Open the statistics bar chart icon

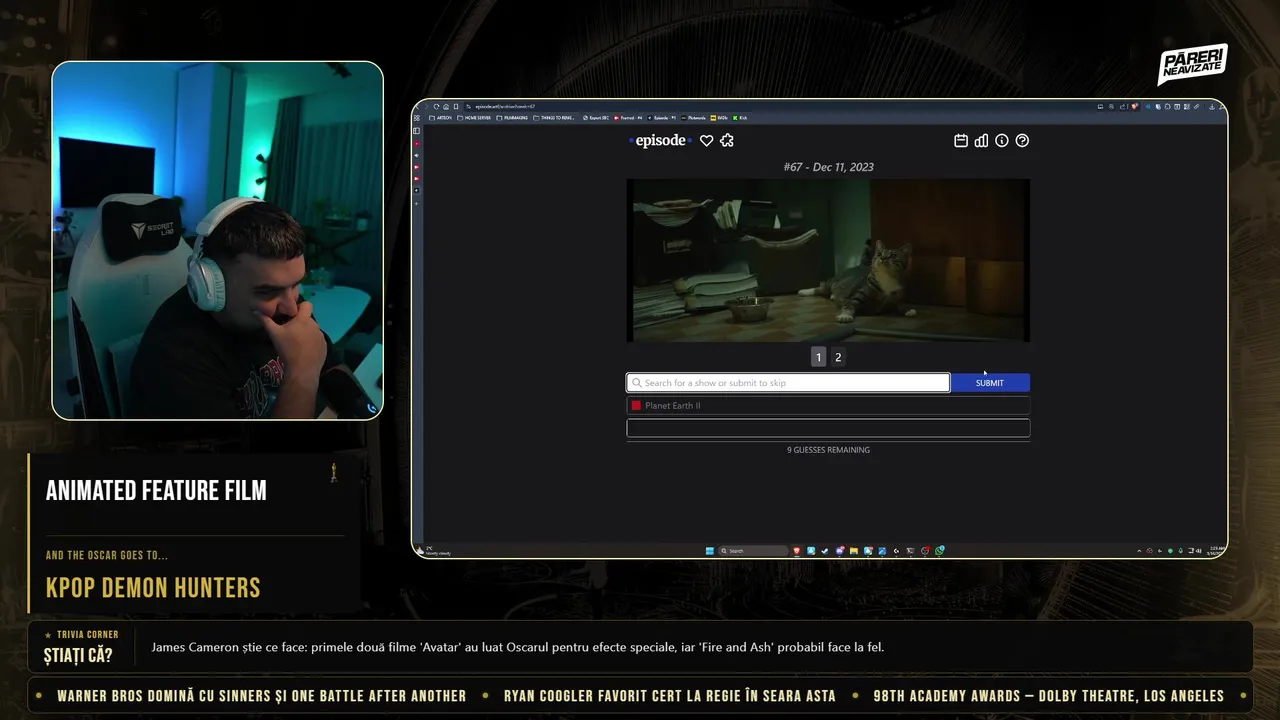pos(981,141)
